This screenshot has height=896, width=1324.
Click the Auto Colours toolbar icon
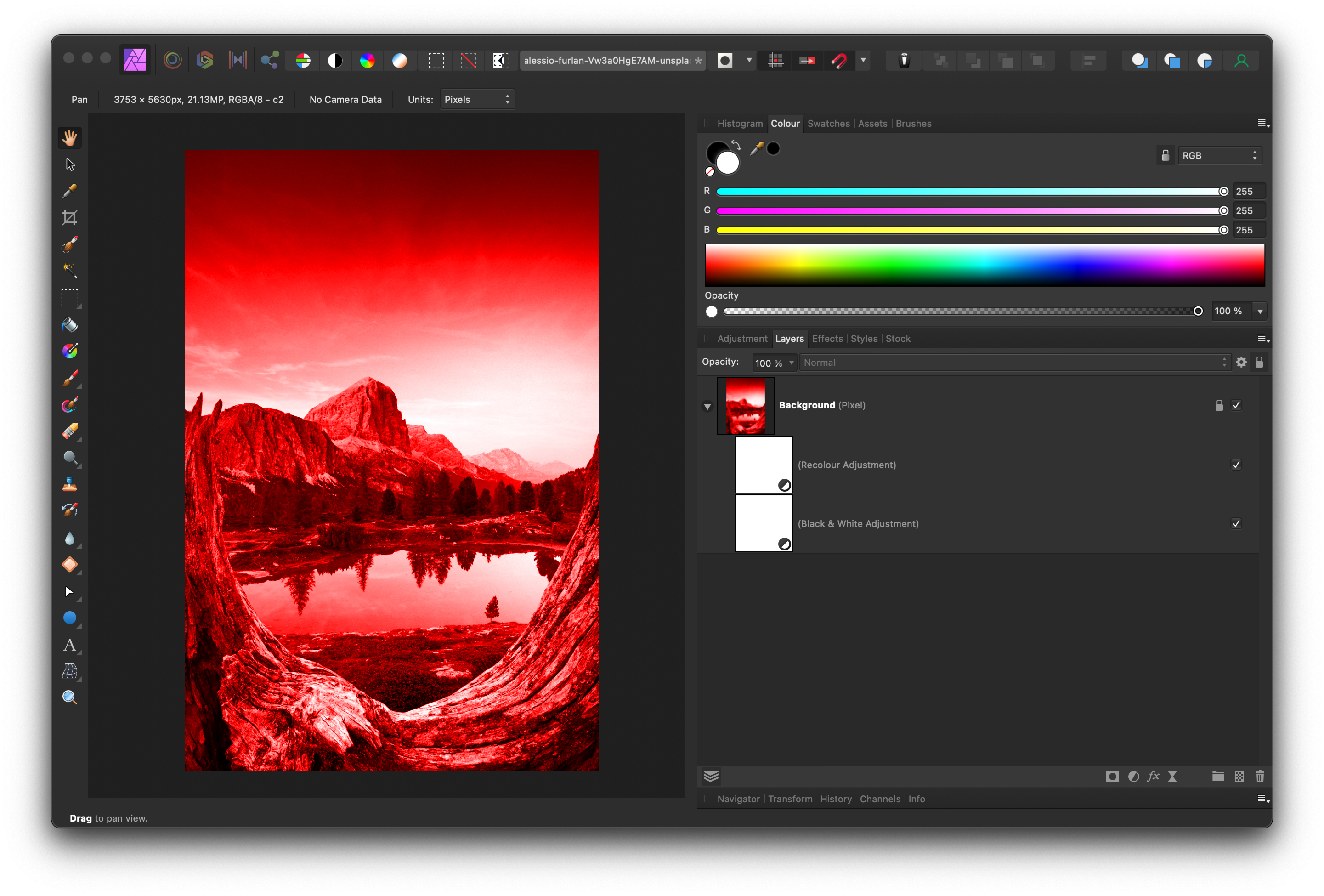368,60
